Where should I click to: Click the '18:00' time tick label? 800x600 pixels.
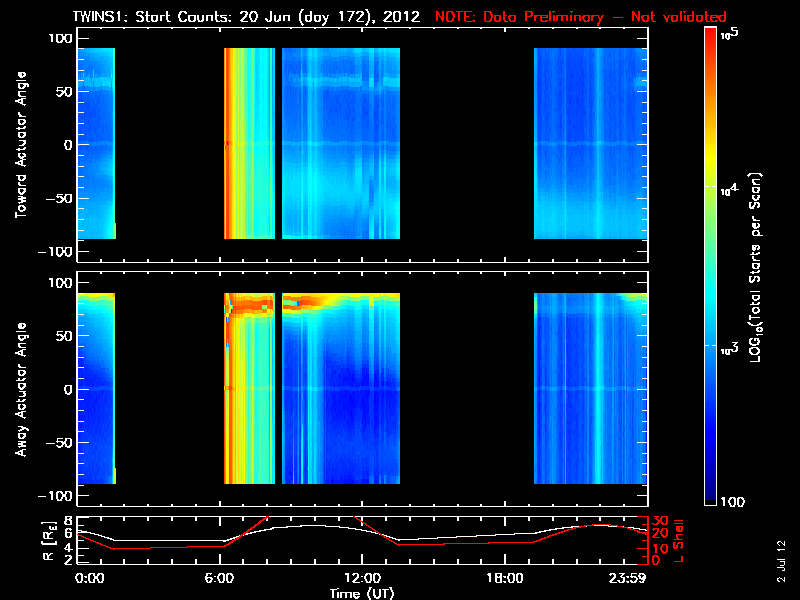505,578
